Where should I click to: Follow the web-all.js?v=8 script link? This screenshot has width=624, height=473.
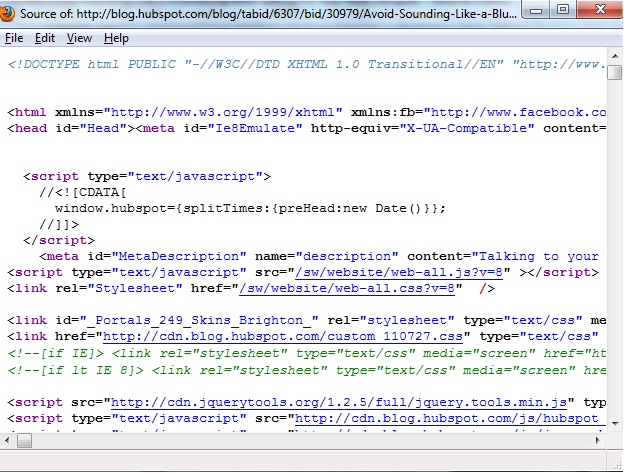click(400, 272)
